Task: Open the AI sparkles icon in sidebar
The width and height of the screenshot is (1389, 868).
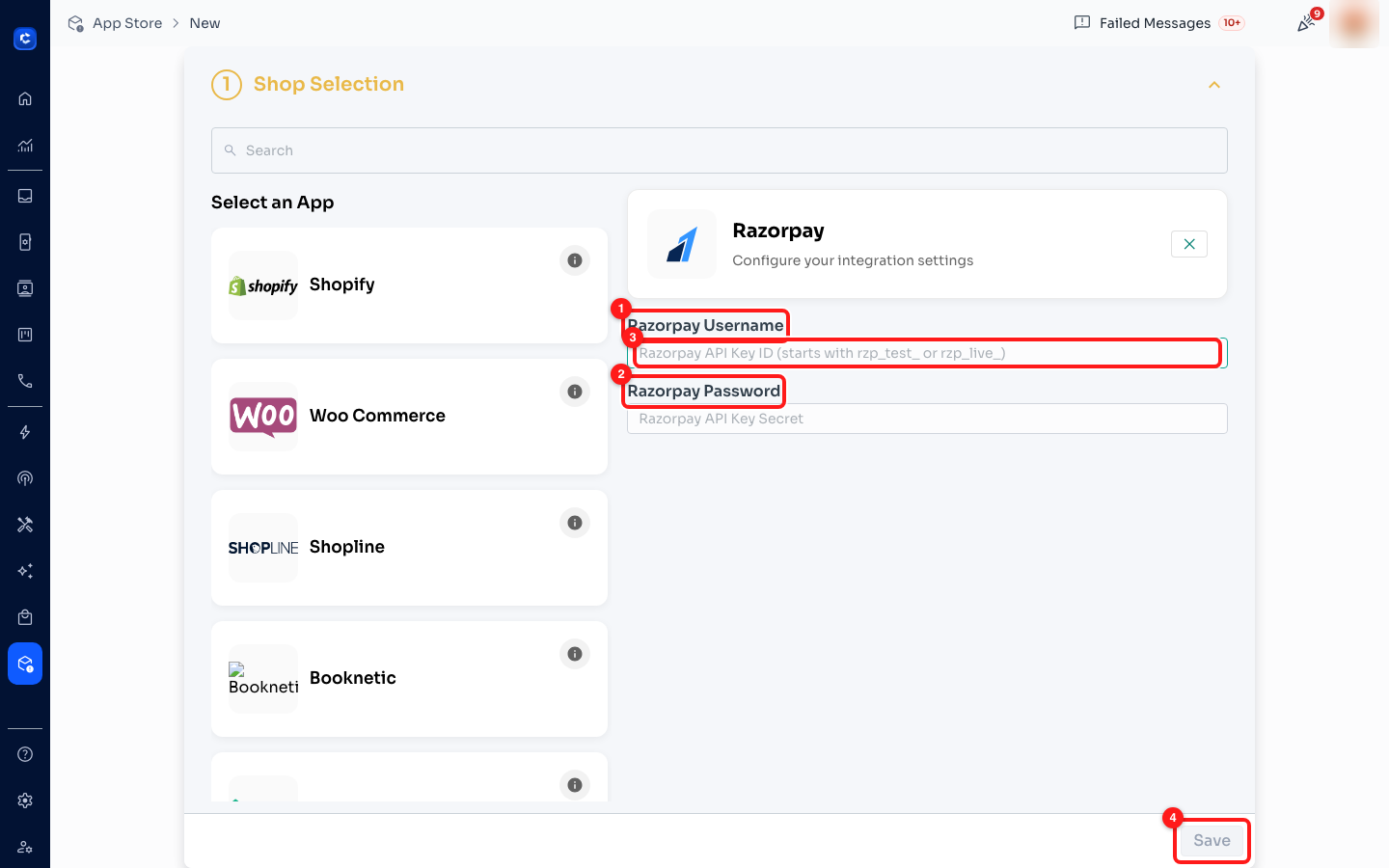Action: click(25, 571)
